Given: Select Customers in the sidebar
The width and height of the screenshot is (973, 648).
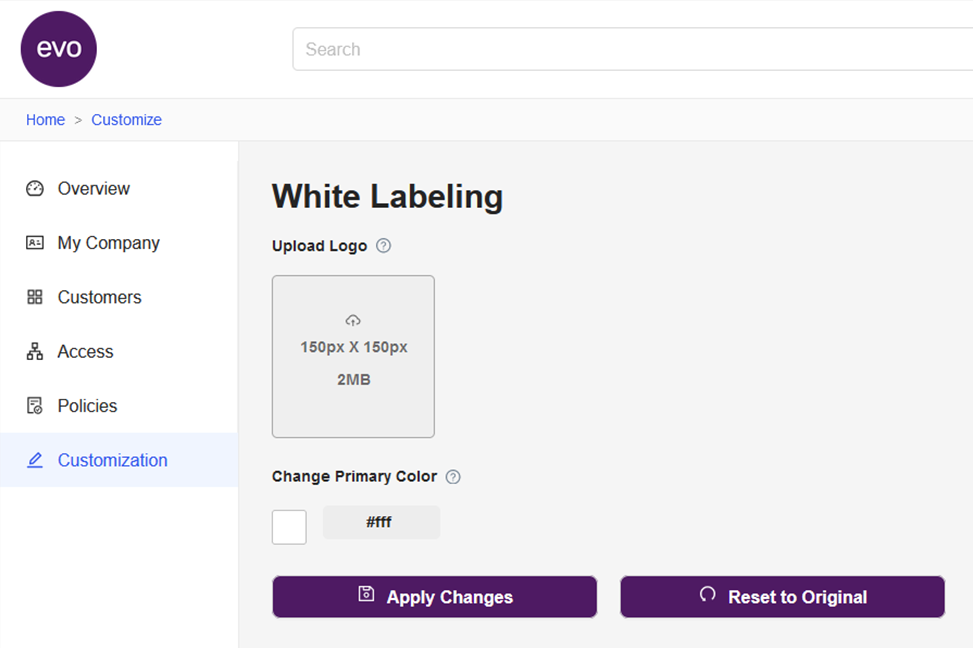Looking at the screenshot, I should tap(99, 297).
